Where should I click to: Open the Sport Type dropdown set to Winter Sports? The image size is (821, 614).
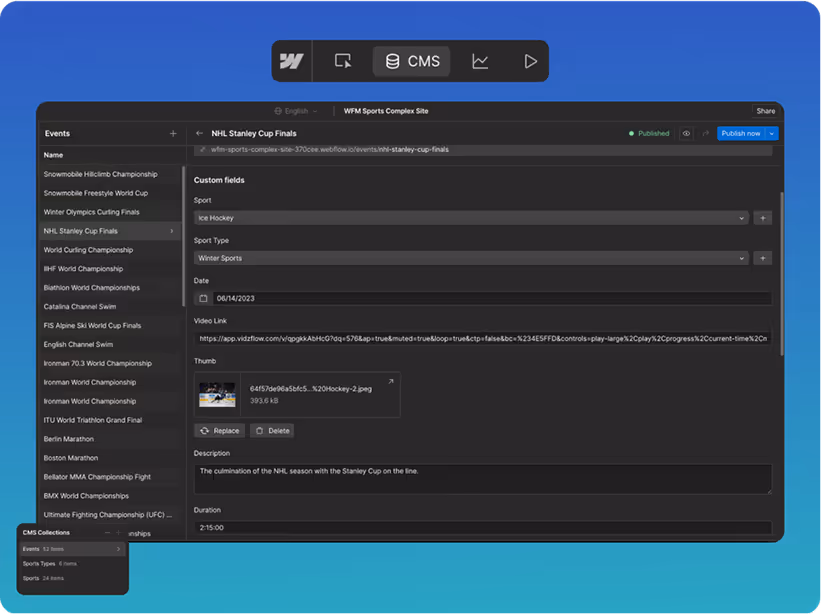point(471,258)
